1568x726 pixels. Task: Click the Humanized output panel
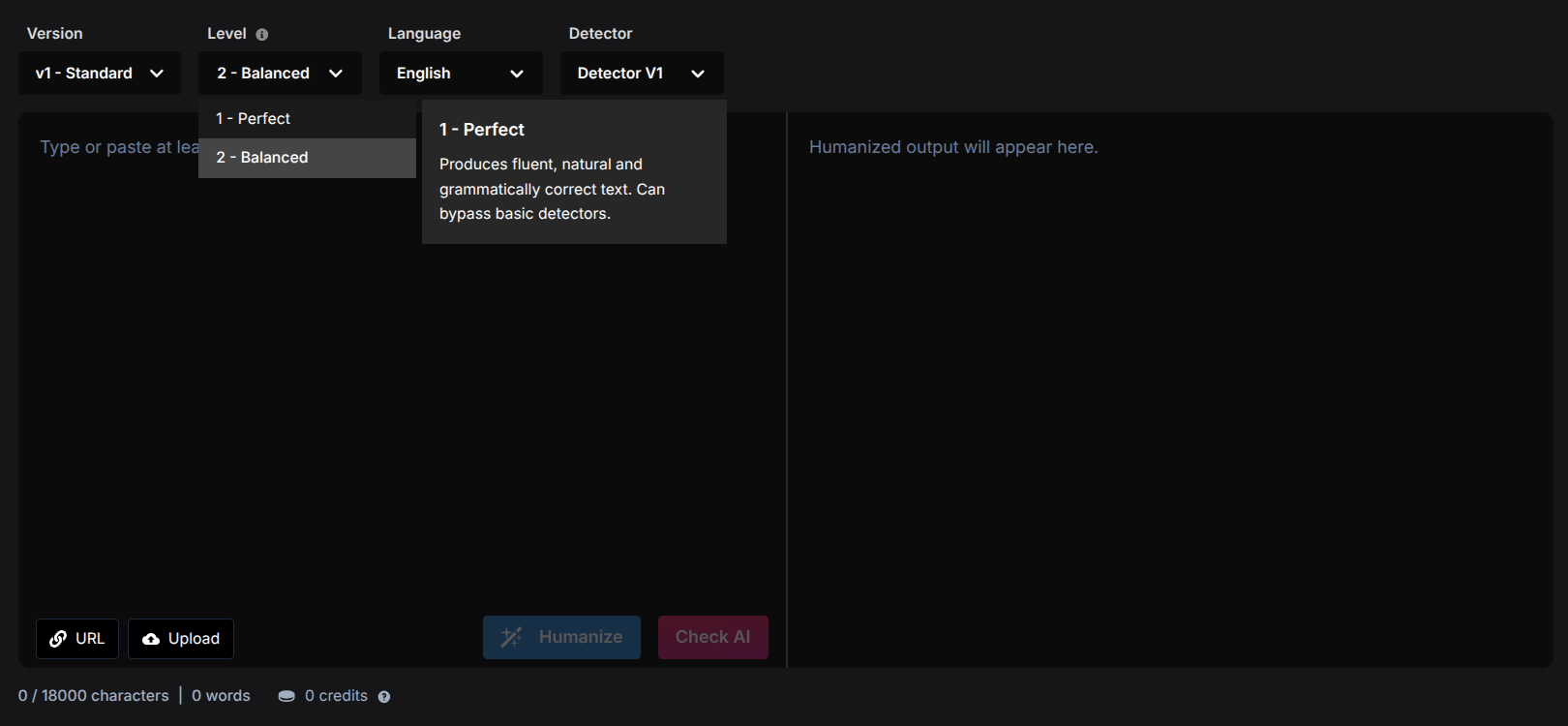pyautogui.click(x=1170, y=390)
